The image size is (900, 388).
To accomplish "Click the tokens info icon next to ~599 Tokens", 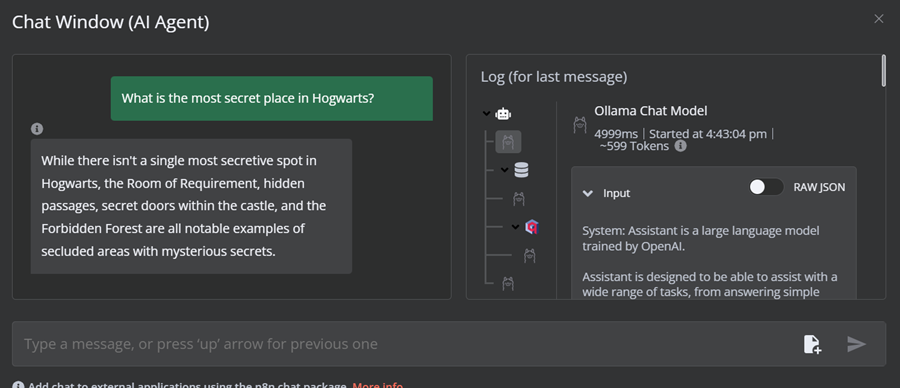I will pos(680,146).
